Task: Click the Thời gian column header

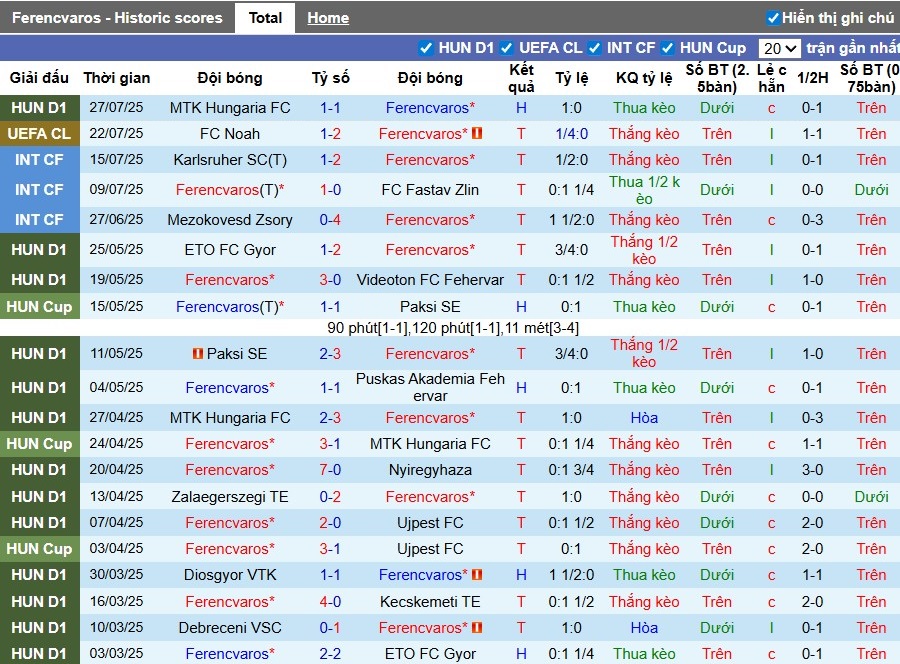Action: (117, 77)
